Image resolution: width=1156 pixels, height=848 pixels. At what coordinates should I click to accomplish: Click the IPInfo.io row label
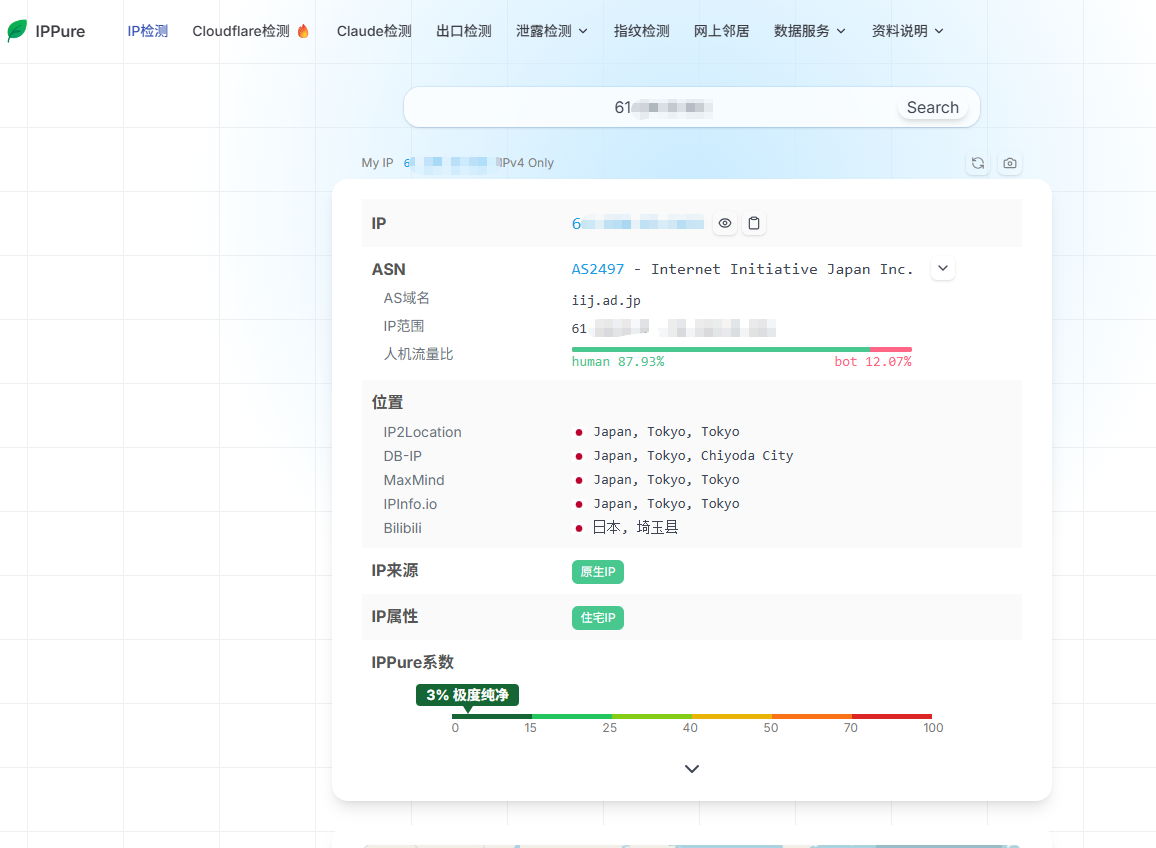click(410, 504)
